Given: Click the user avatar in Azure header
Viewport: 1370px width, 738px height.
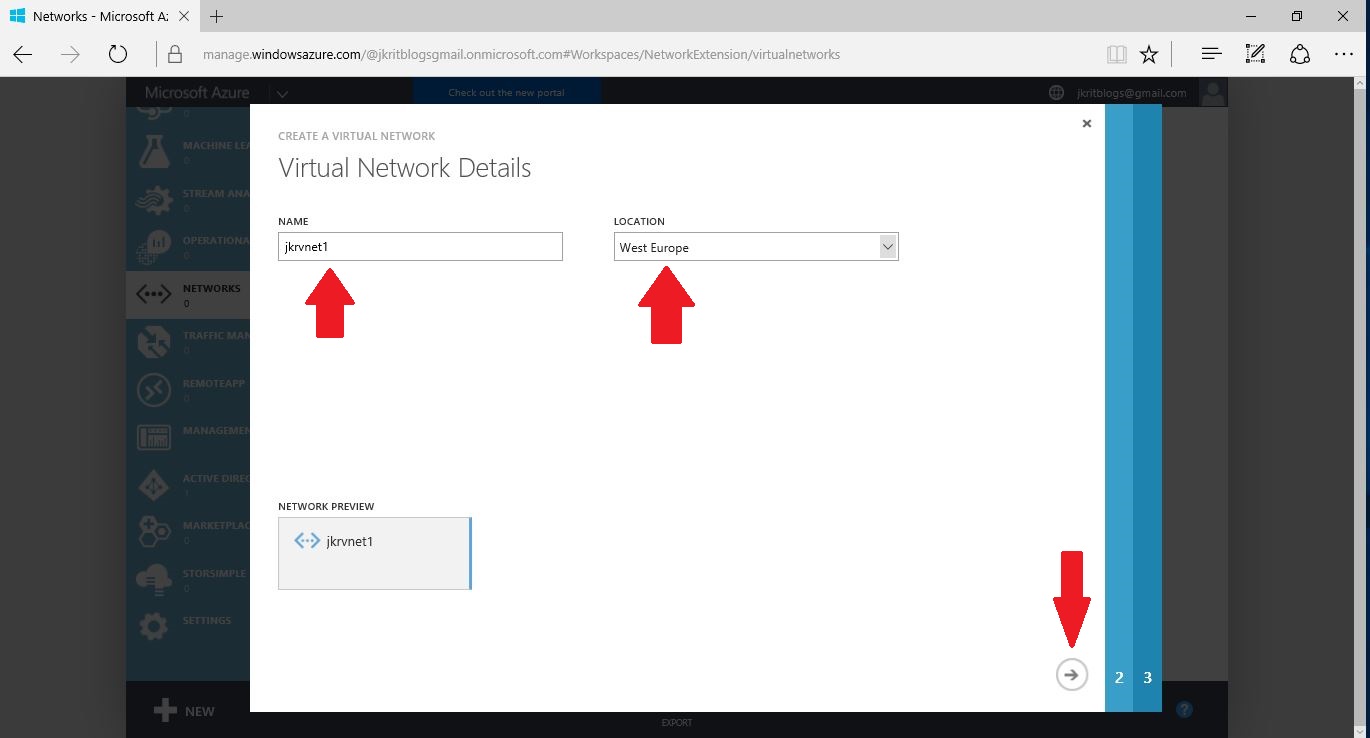Looking at the screenshot, I should click(1214, 93).
